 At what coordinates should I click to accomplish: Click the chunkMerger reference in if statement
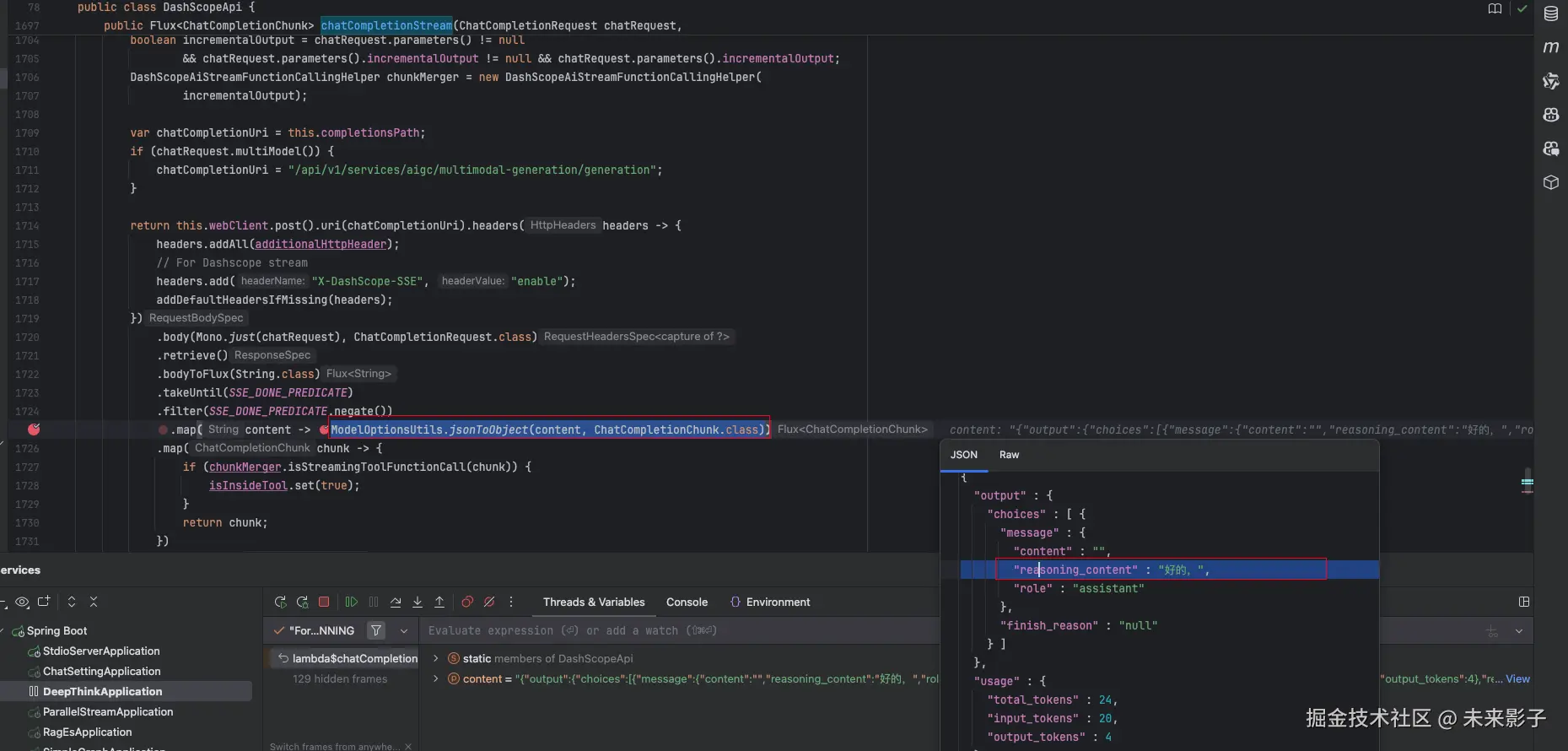coord(245,467)
